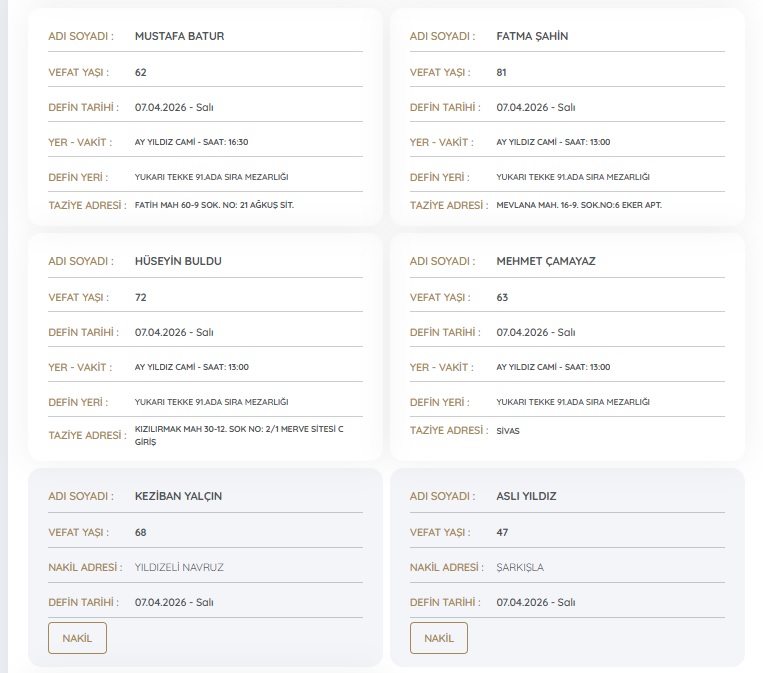Click Aslı Yıldız's age value 47
763x673 pixels.
(x=502, y=532)
